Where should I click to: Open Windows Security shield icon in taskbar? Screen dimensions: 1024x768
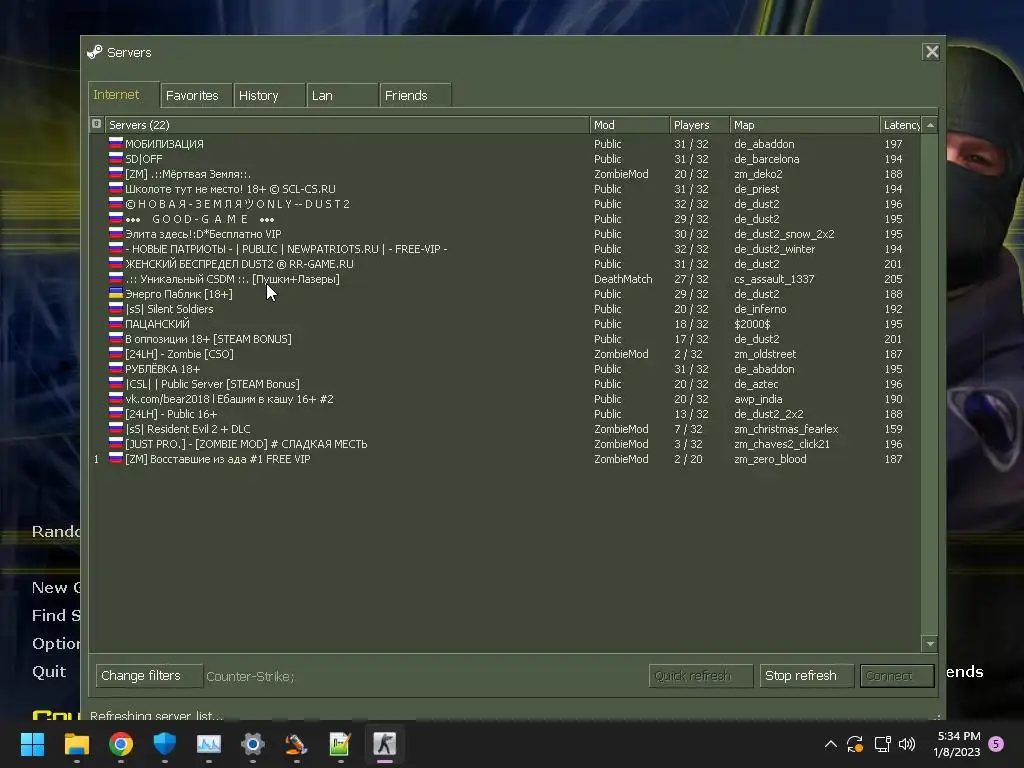coord(165,744)
